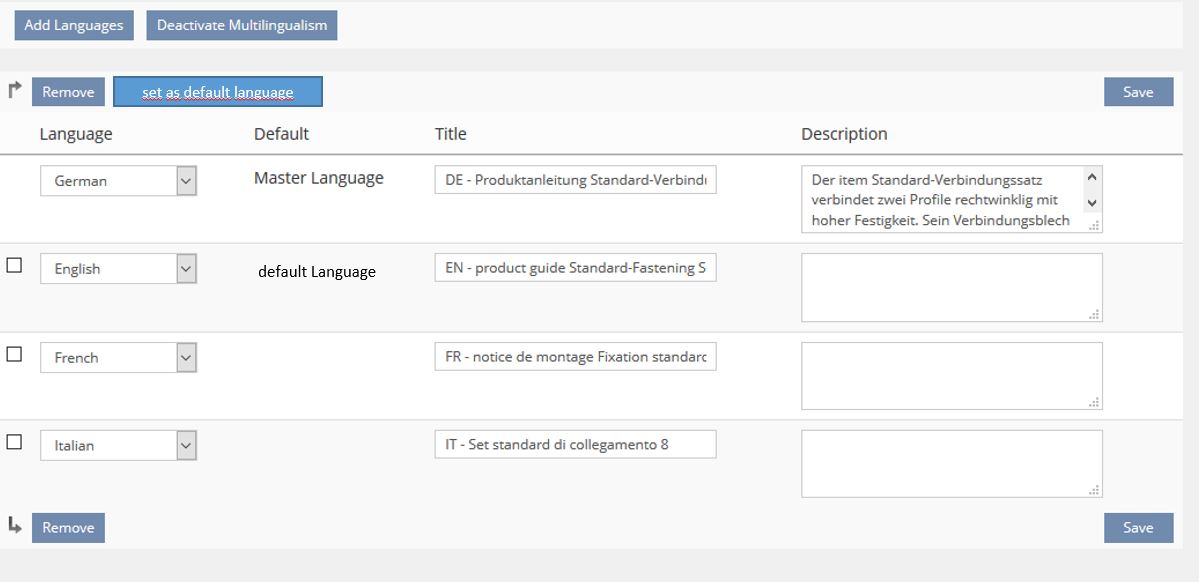Click Deactivate Multilingualism button
Screen dimensions: 1199x582
click(241, 25)
